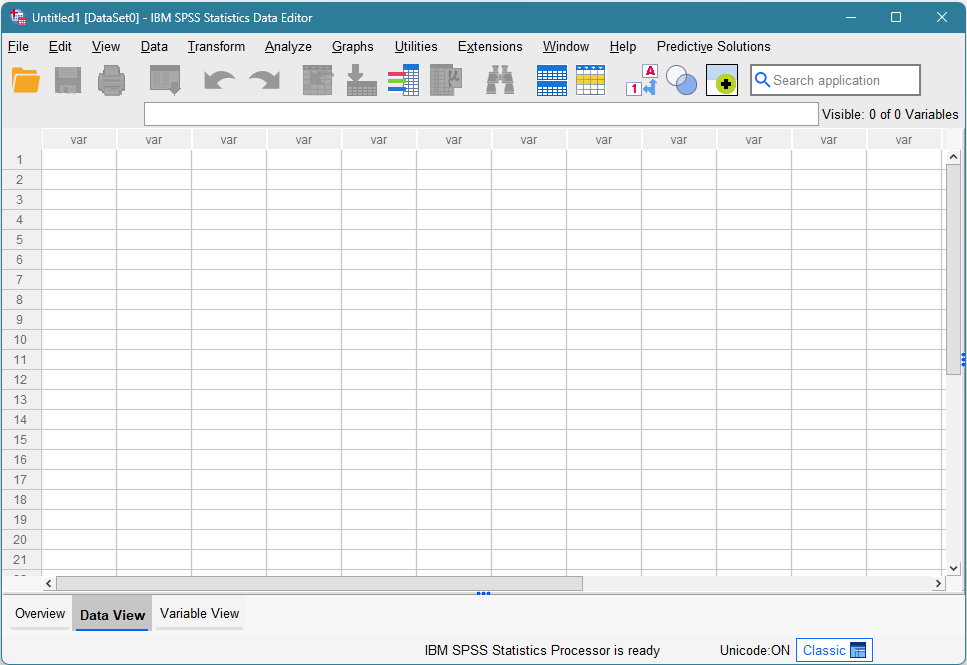The height and width of the screenshot is (665, 967).
Task: Run Descriptive Statistics from the toolbar
Action: click(446, 80)
